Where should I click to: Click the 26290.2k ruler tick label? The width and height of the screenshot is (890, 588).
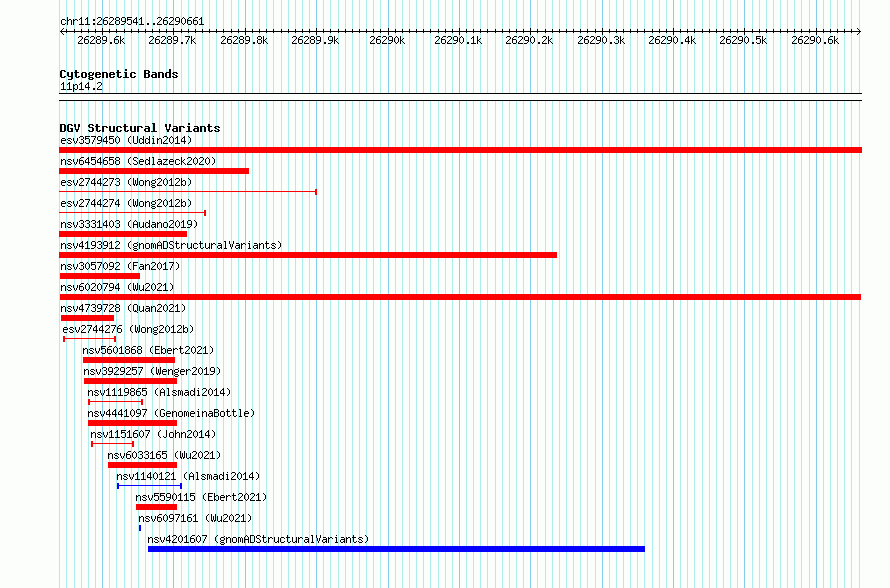click(x=529, y=40)
